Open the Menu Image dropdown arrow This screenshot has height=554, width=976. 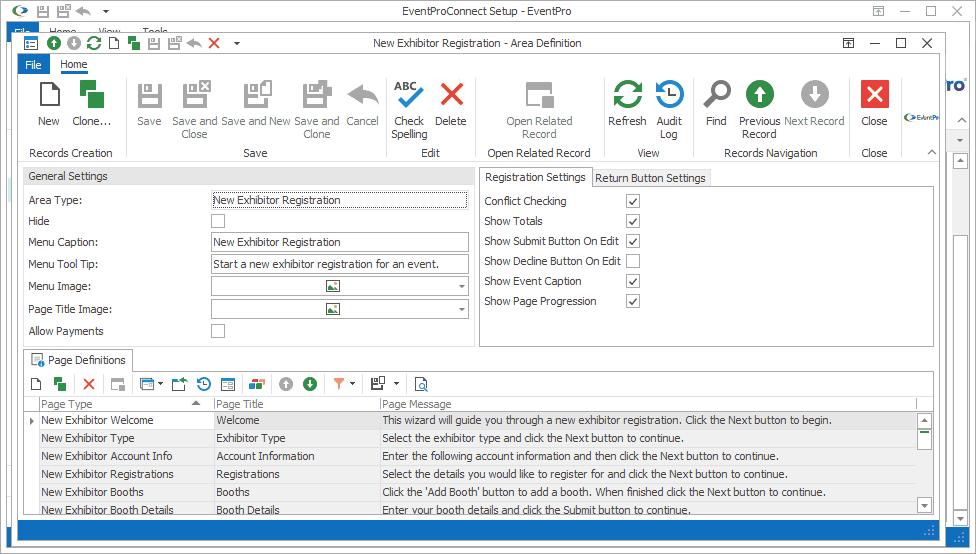462,286
